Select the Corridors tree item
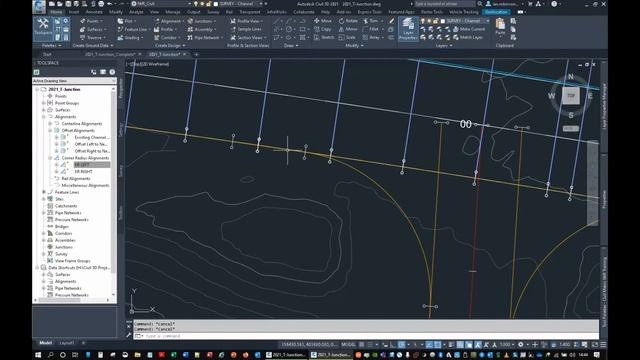 click(63, 233)
